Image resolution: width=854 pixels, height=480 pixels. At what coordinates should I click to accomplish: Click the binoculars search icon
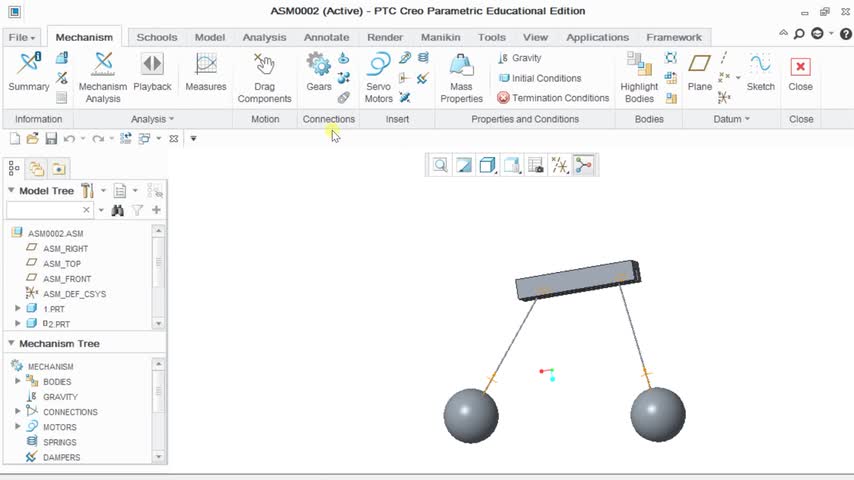point(117,210)
